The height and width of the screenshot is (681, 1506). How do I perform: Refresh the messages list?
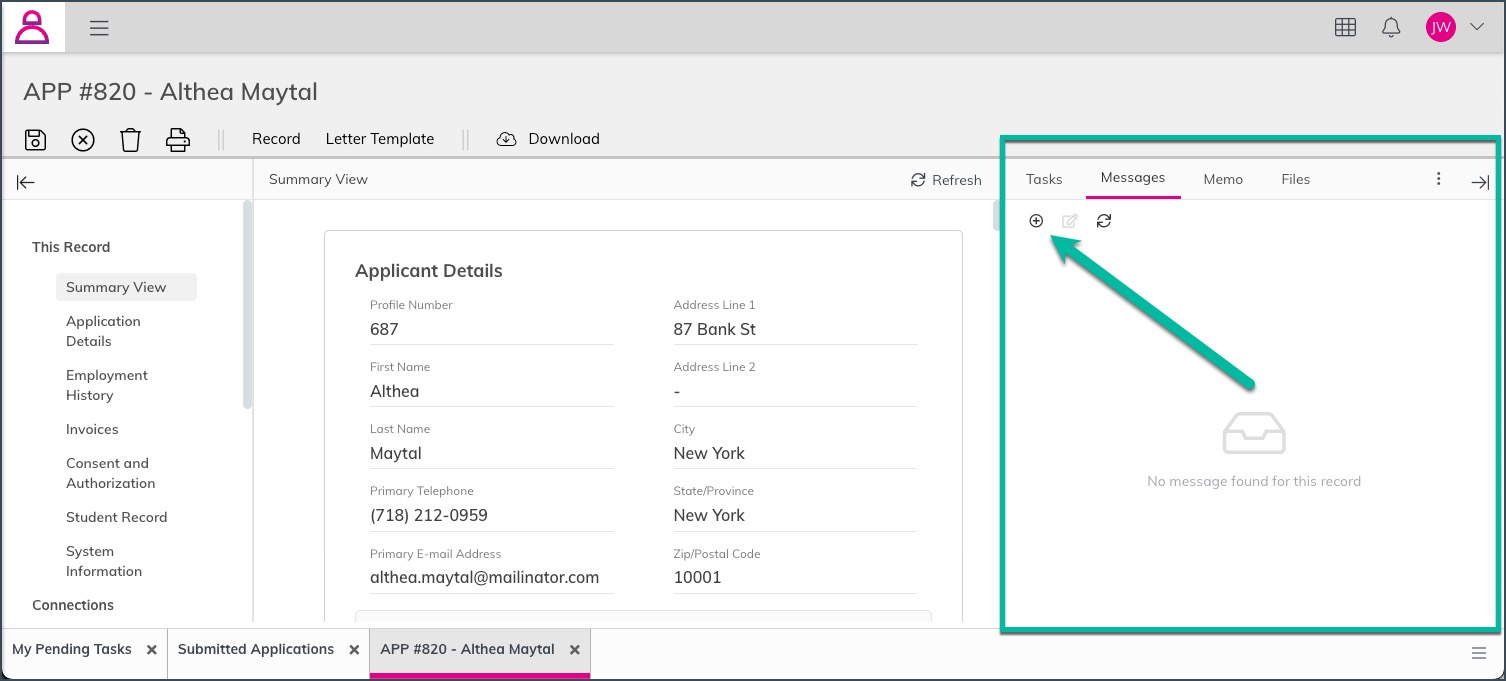point(1104,221)
